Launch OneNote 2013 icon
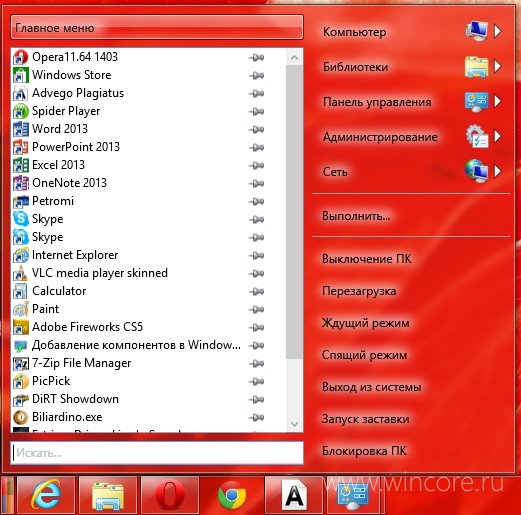 20,183
